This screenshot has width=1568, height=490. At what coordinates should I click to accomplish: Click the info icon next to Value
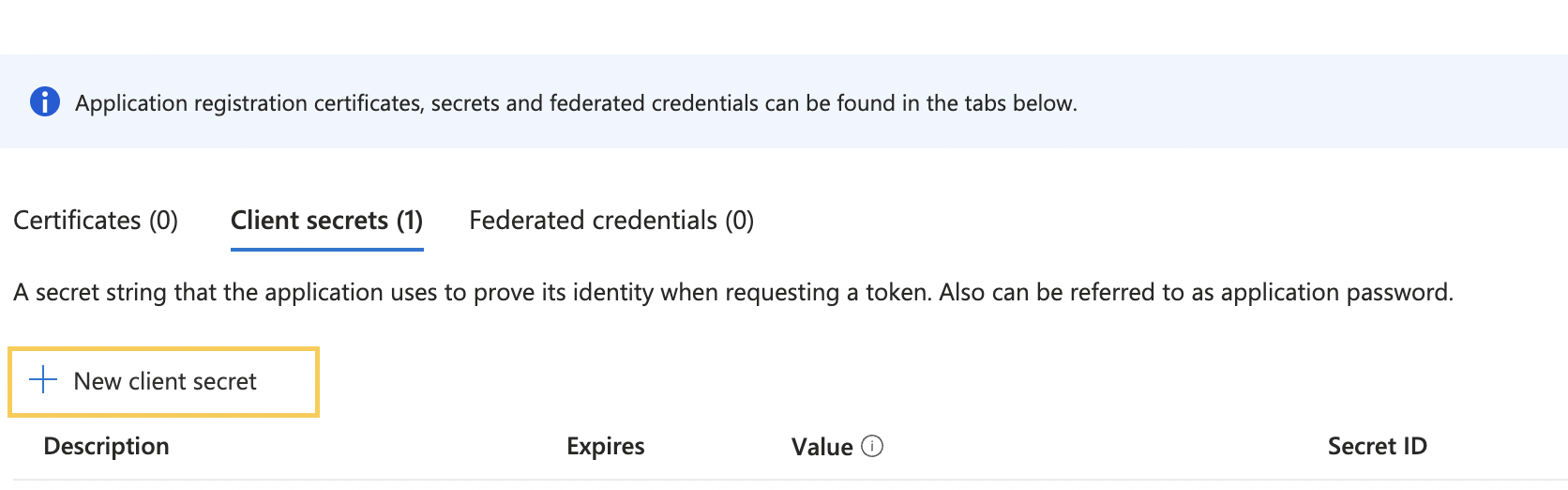(x=872, y=446)
